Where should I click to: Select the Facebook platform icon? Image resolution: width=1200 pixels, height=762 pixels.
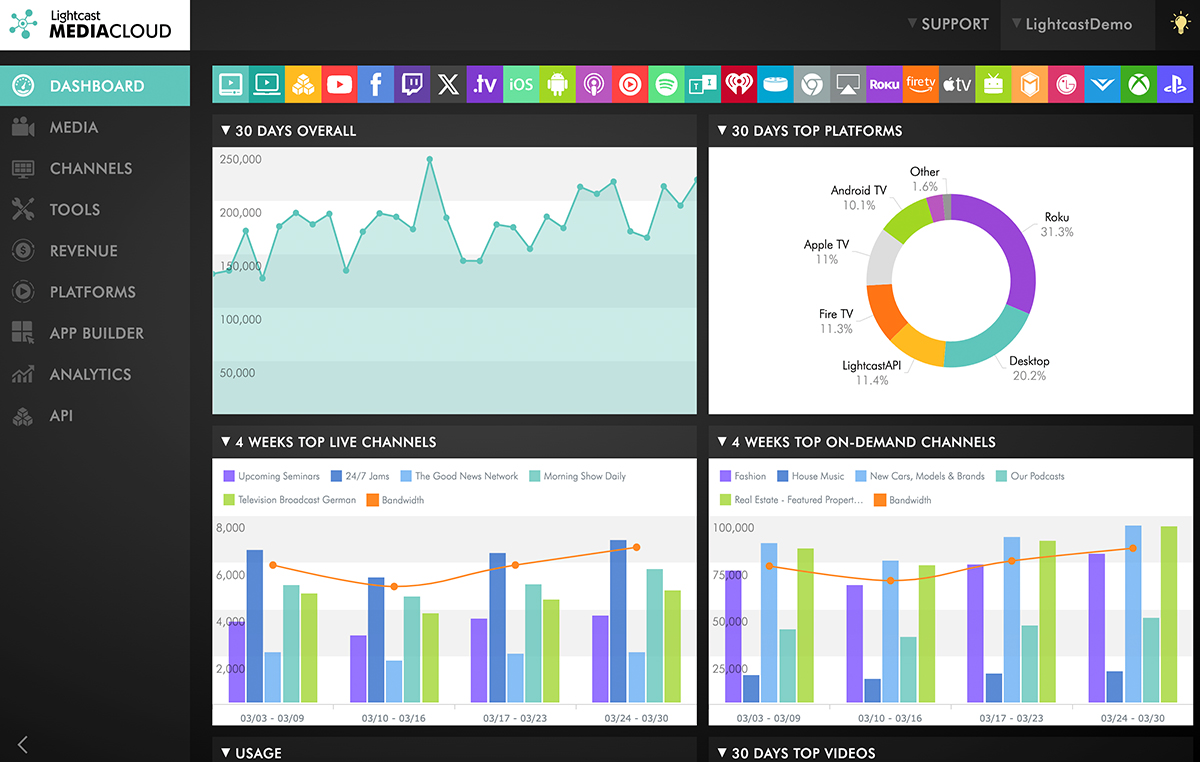point(376,85)
